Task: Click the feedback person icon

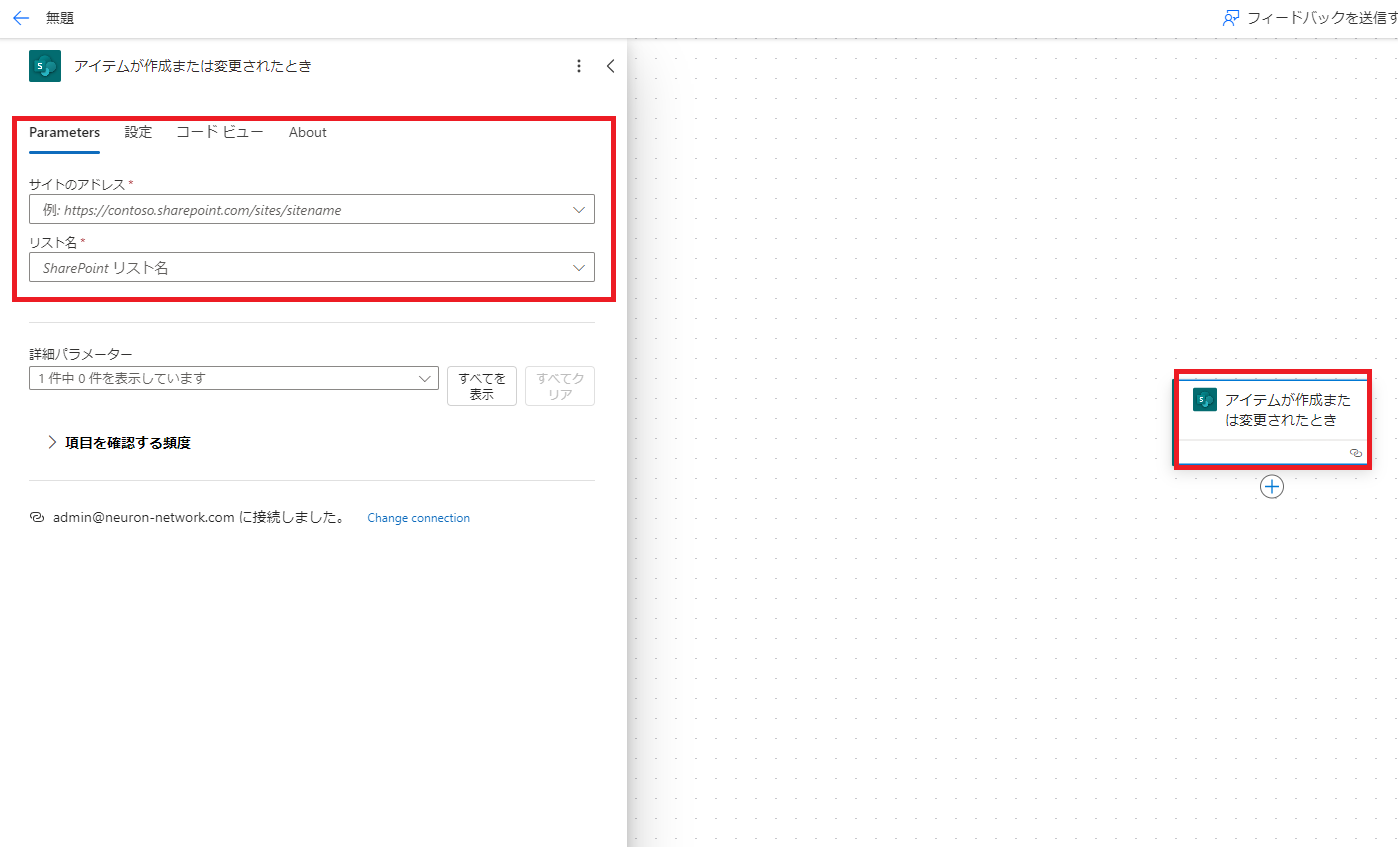Action: 1231,18
